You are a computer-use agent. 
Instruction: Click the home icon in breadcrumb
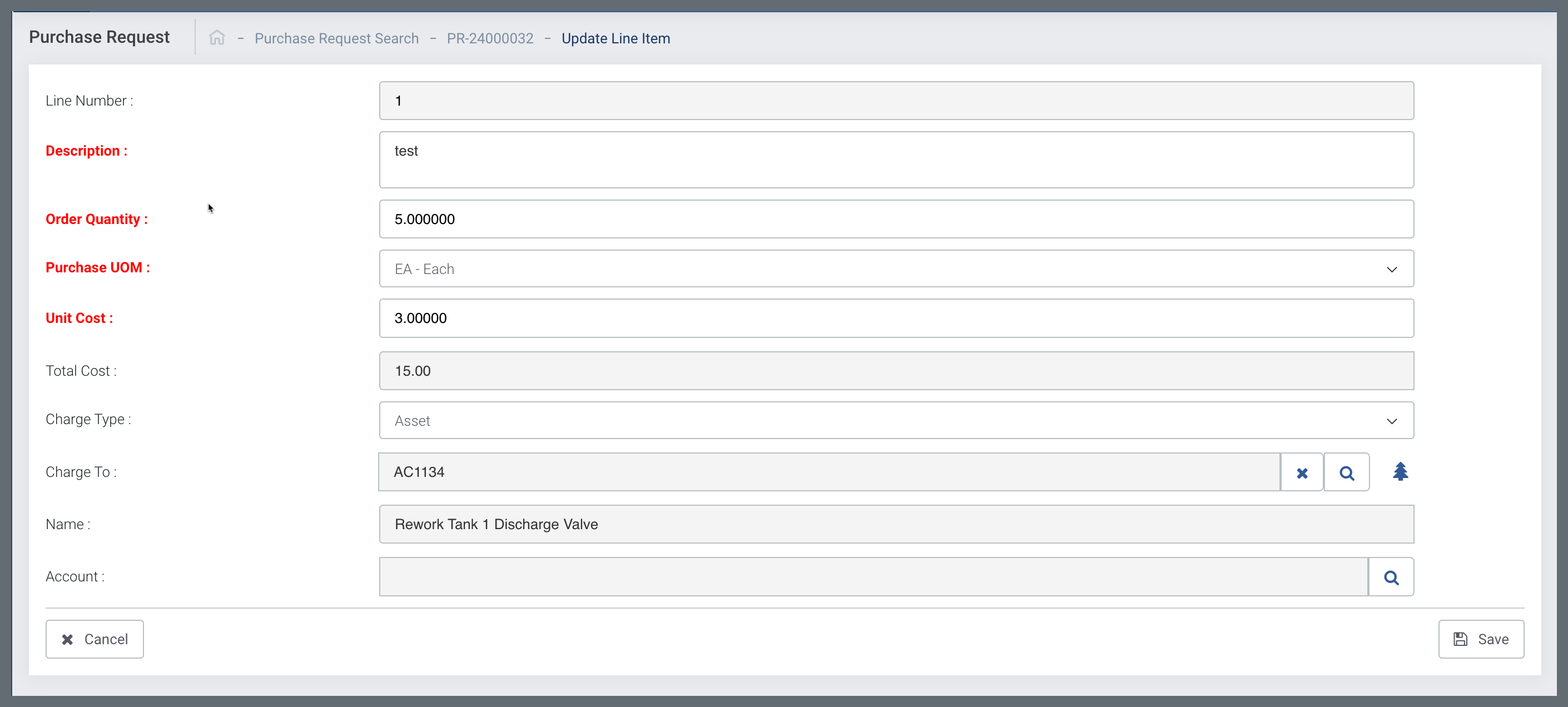217,38
